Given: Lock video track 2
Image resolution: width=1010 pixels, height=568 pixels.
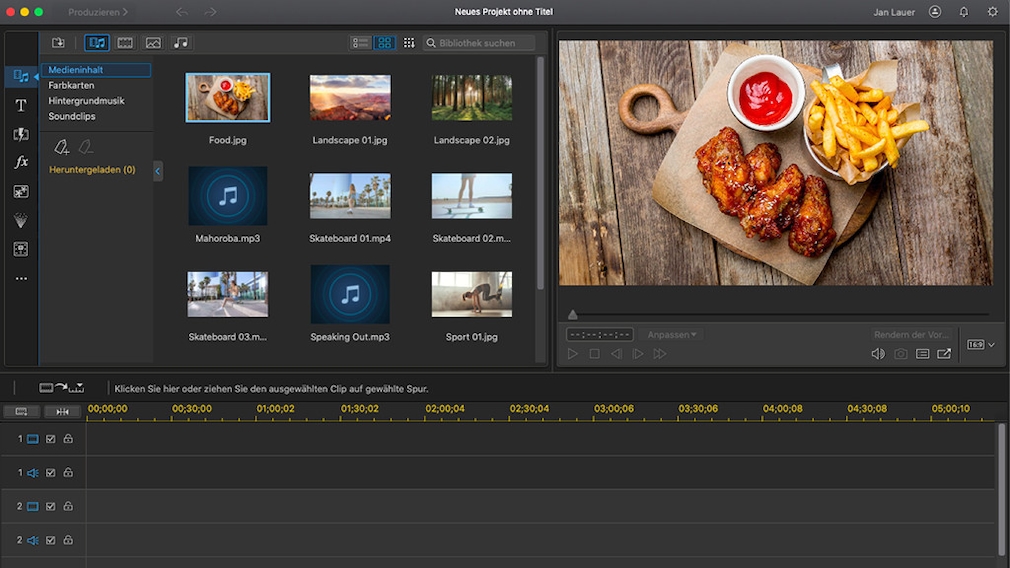Looking at the screenshot, I should (x=68, y=507).
